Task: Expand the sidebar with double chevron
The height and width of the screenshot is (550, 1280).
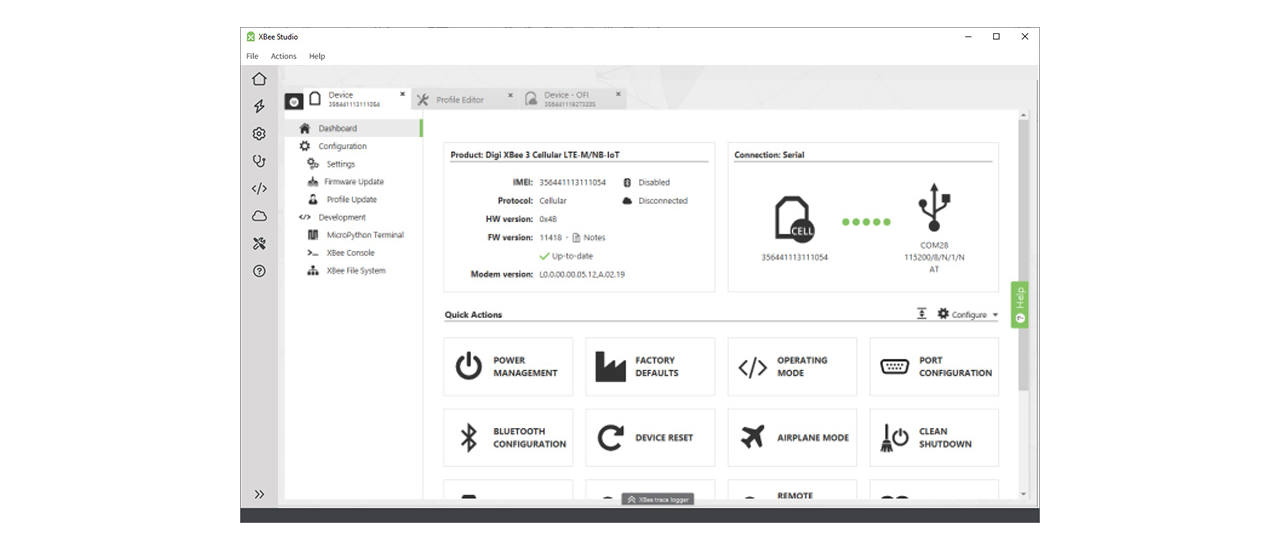Action: point(259,494)
